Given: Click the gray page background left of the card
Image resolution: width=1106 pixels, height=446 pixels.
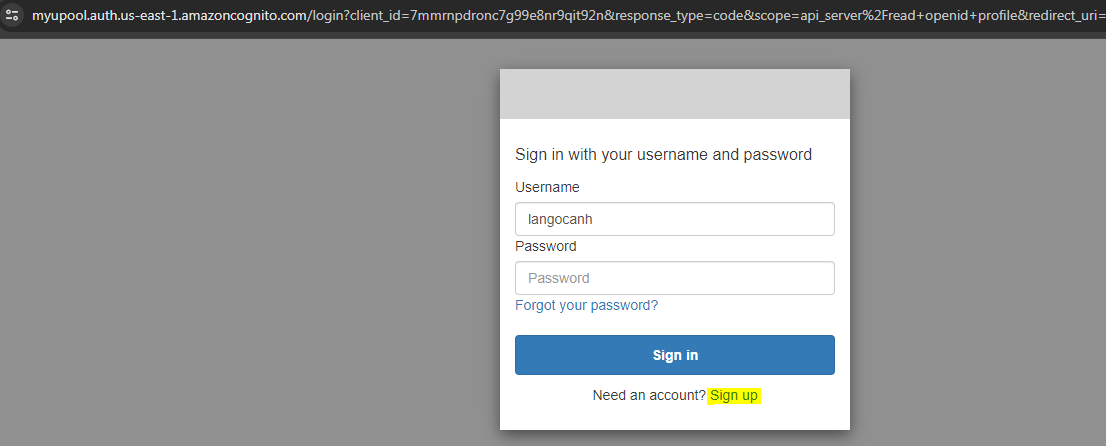Looking at the screenshot, I should pos(250,250).
